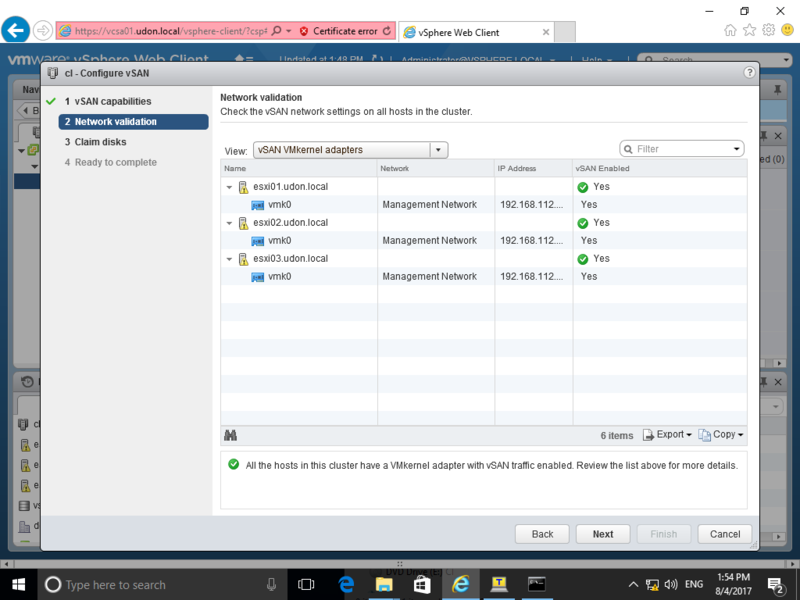Click the smiley feedback icon
The height and width of the screenshot is (600, 800).
787,30
